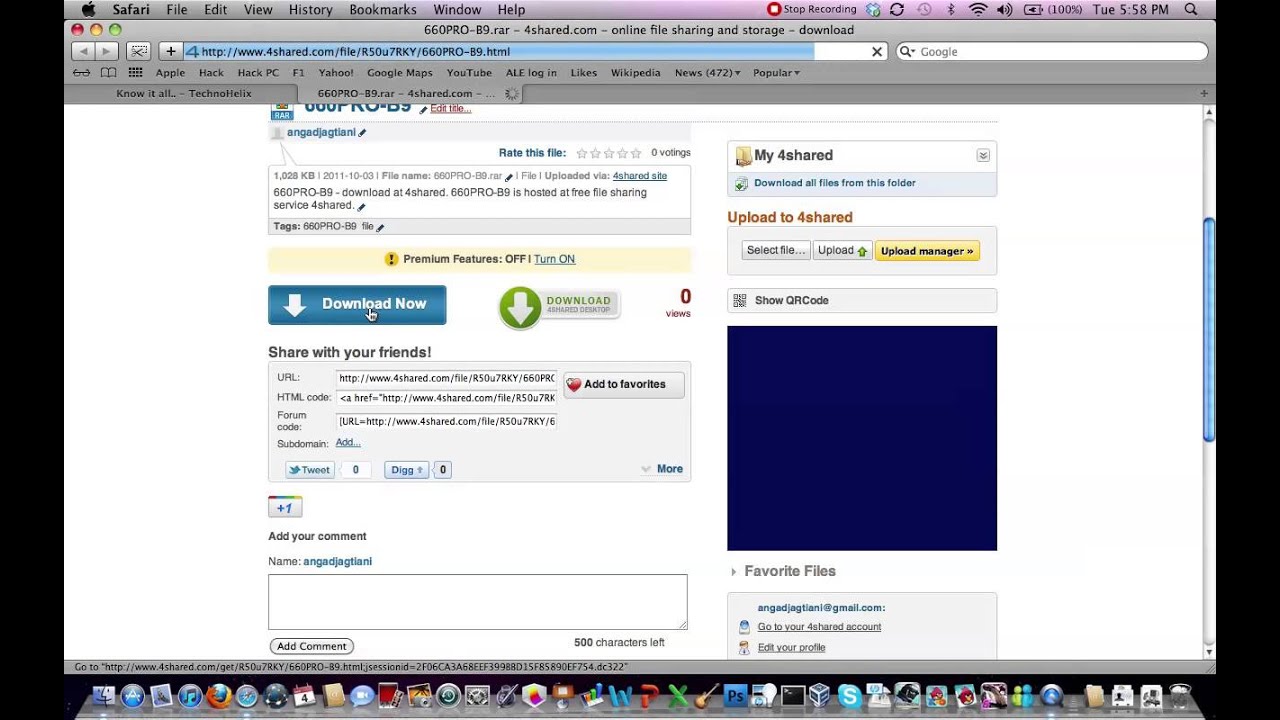
Task: Click the Select file... button
Action: [776, 251]
